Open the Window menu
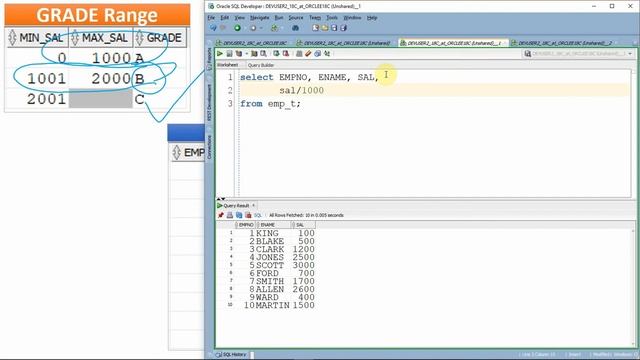Screen dimensions: 640x360 click(x=352, y=18)
